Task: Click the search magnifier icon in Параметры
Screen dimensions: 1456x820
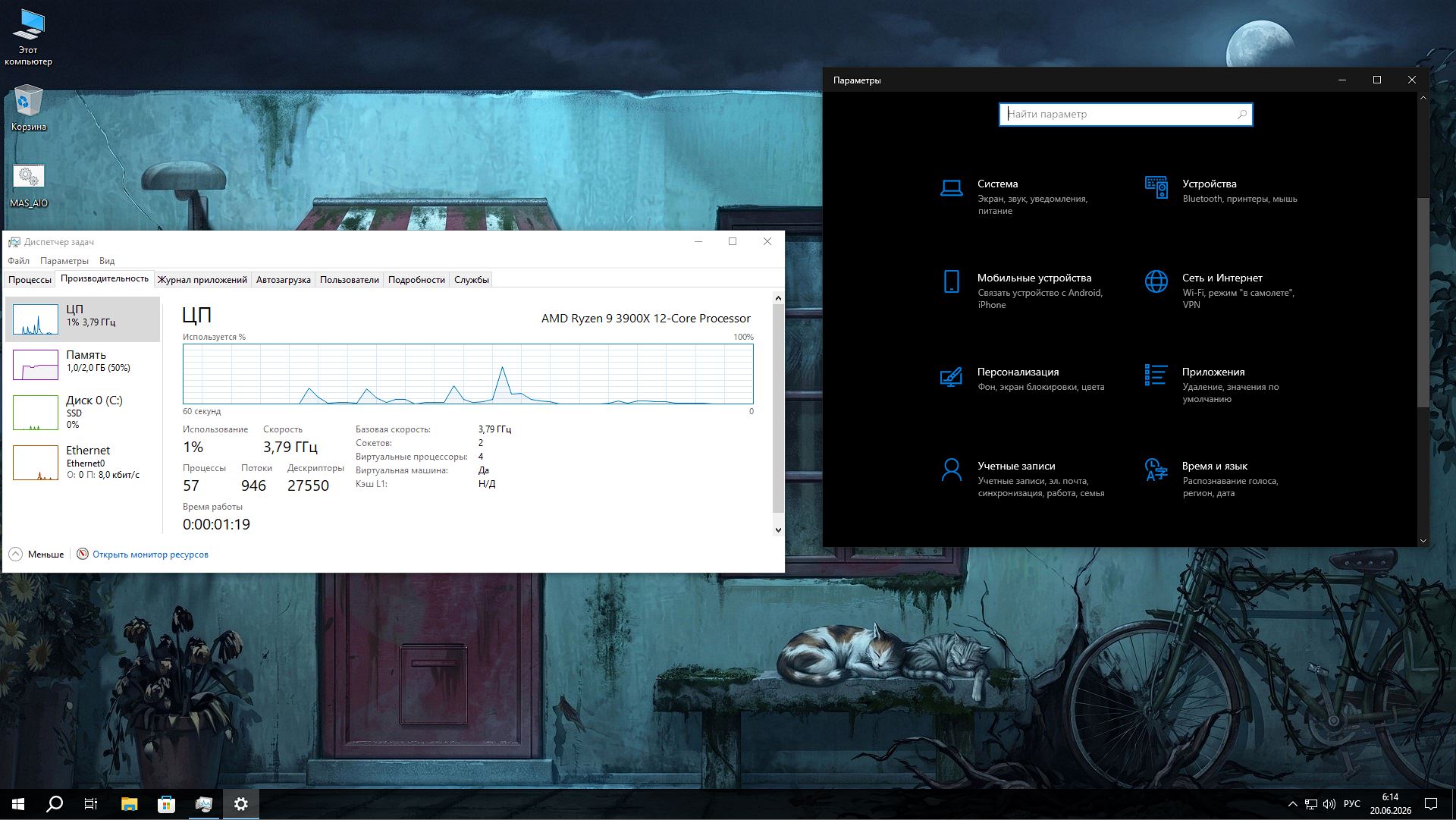Action: click(x=1242, y=115)
